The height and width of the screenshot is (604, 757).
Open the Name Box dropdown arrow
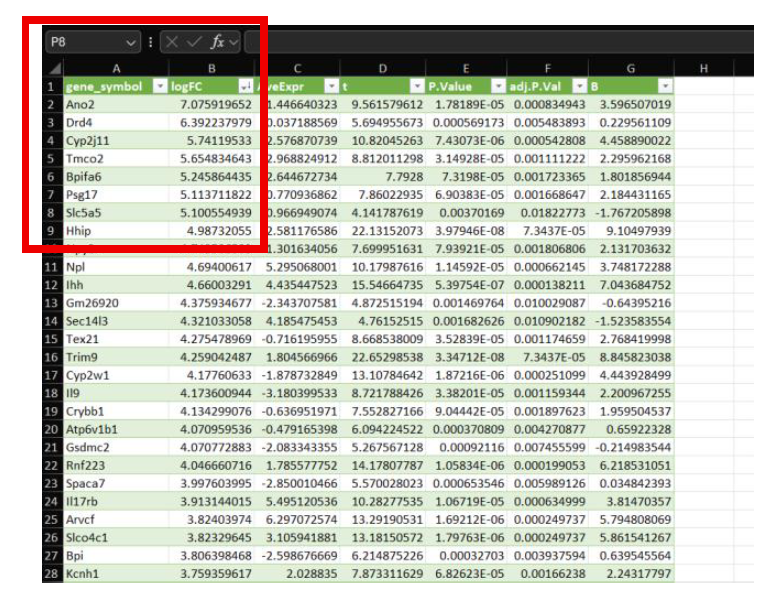click(130, 42)
